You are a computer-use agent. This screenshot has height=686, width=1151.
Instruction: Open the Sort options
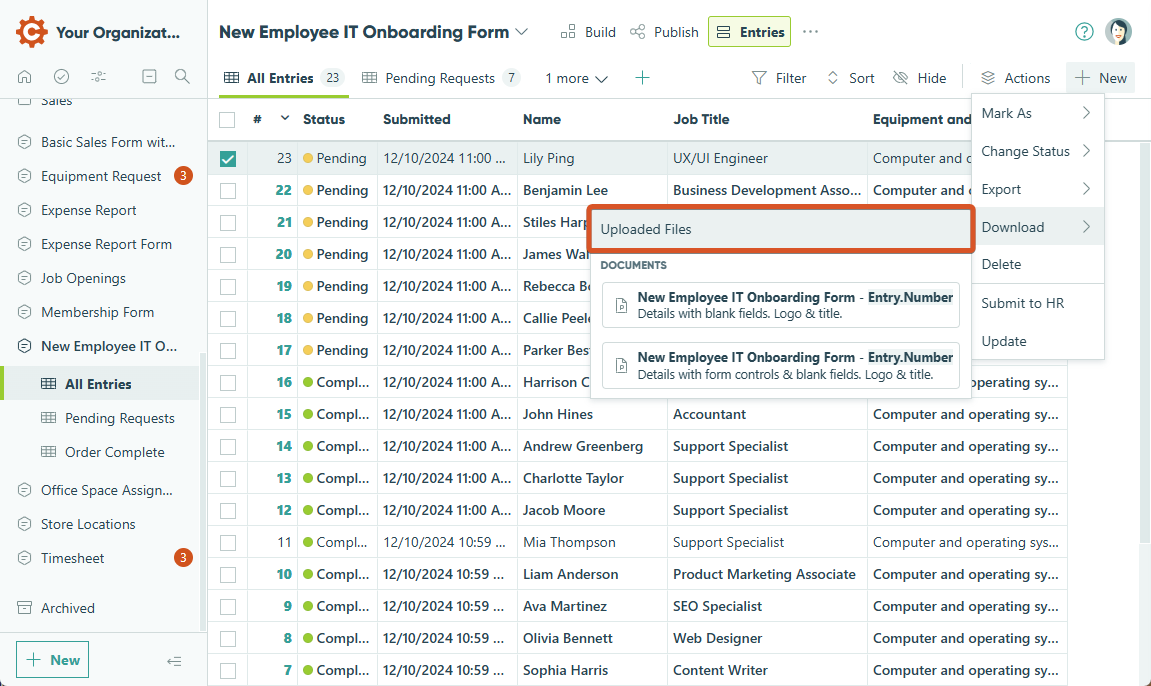tap(851, 78)
